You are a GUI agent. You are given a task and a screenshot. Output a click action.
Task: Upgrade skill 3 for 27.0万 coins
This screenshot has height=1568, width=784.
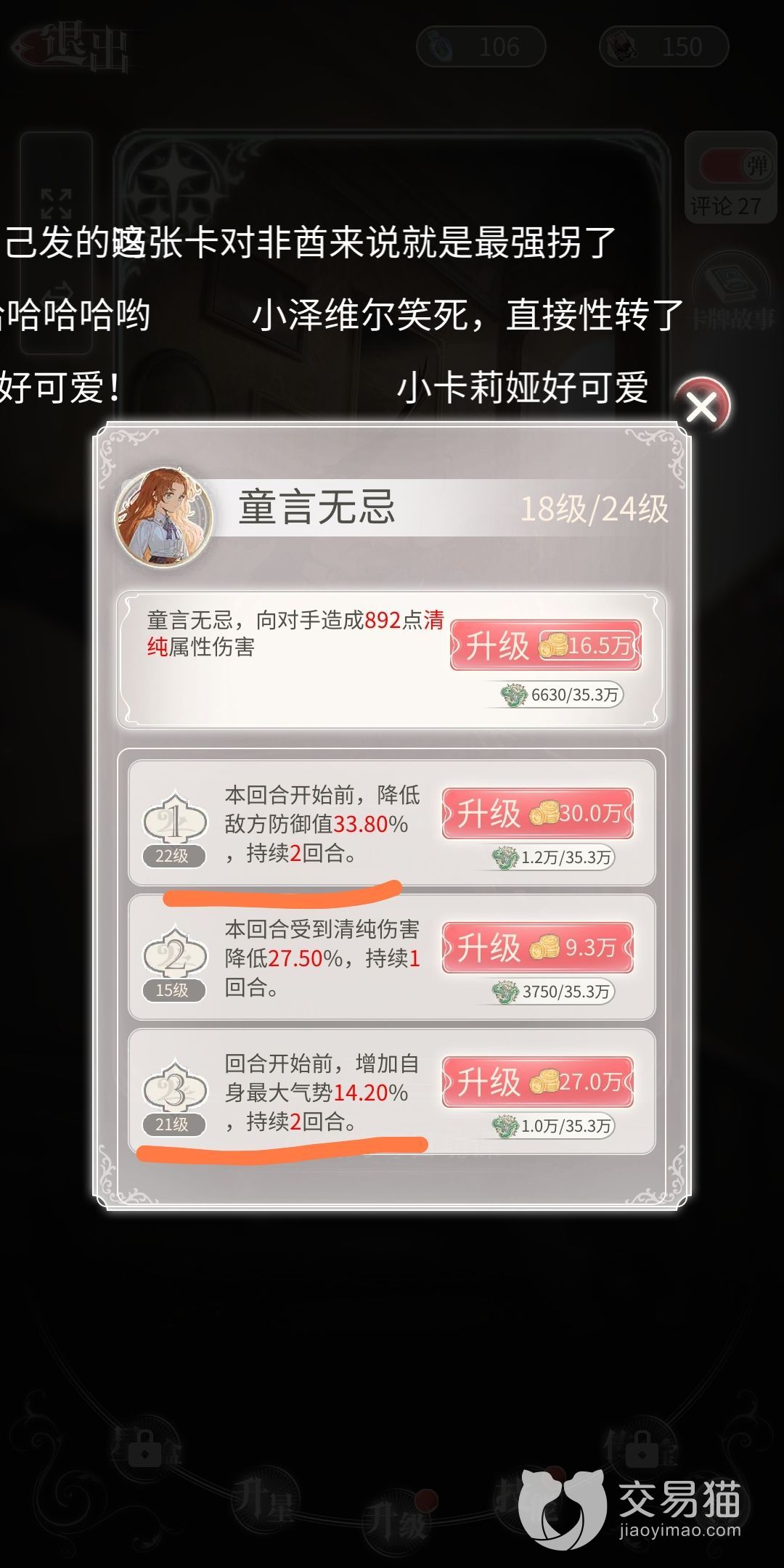[538, 1082]
